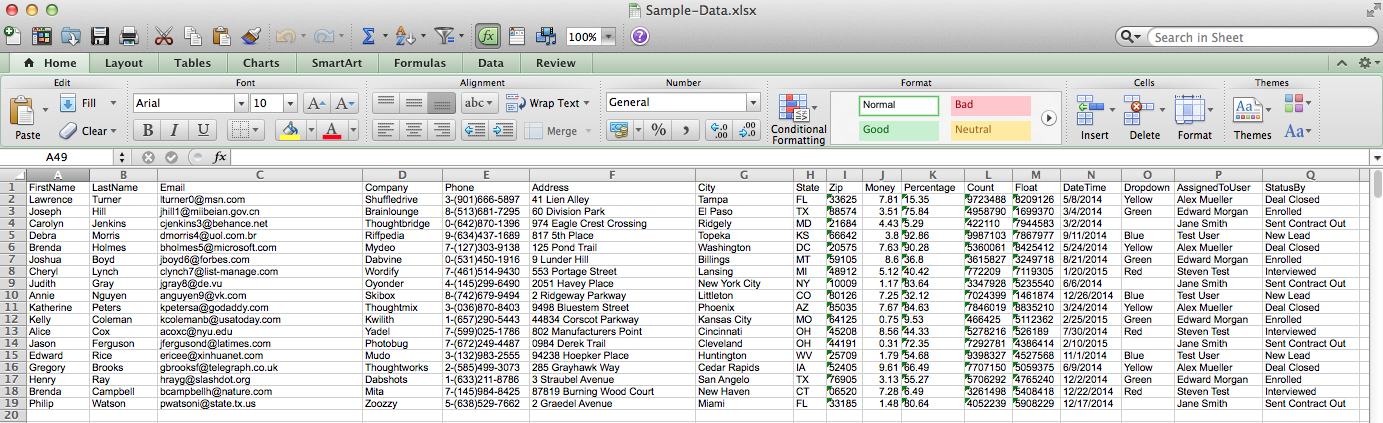Click the filter funnel icon
Image resolution: width=1383 pixels, height=423 pixels.
click(x=445, y=36)
